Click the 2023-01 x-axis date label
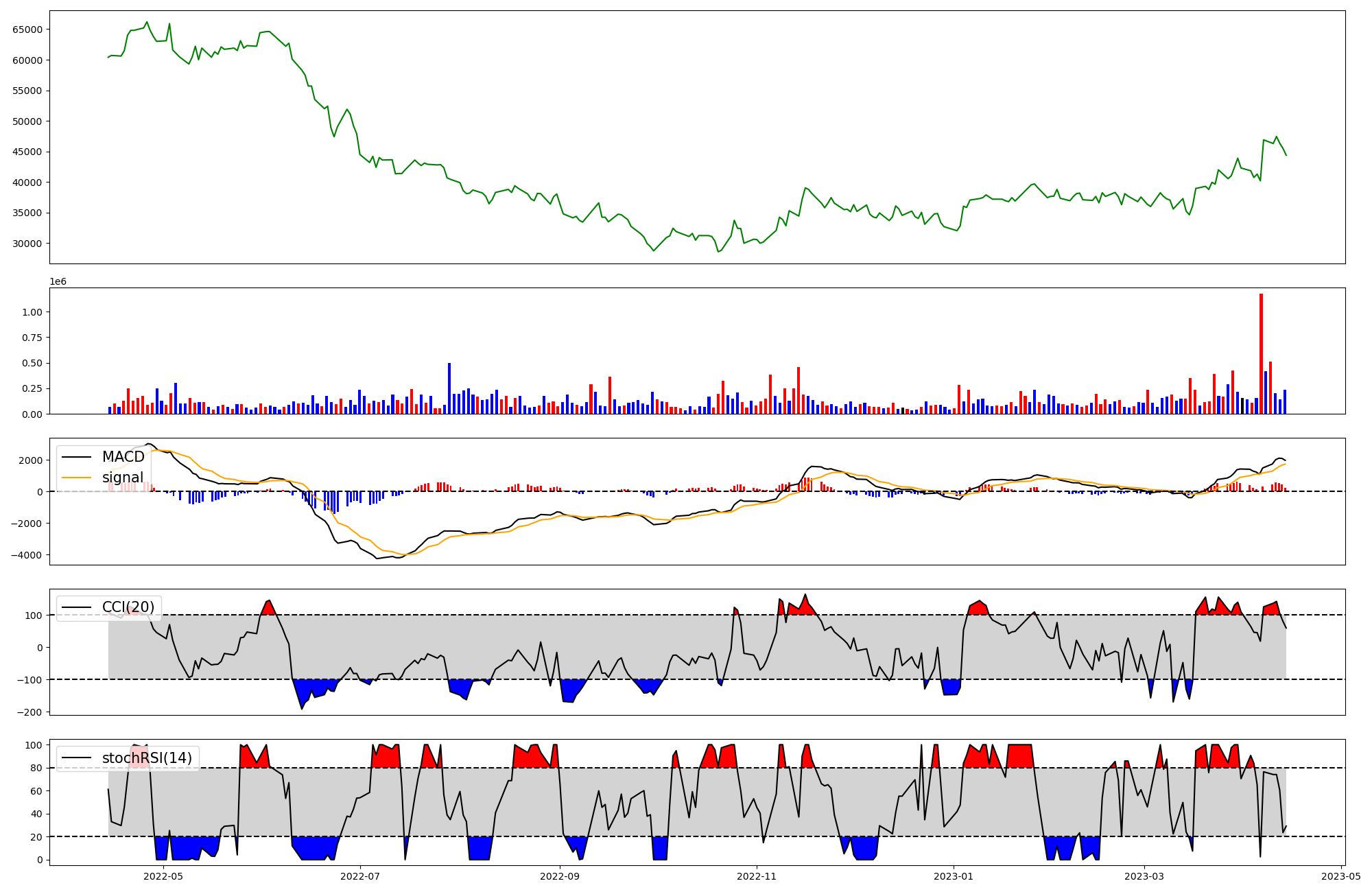 click(953, 876)
